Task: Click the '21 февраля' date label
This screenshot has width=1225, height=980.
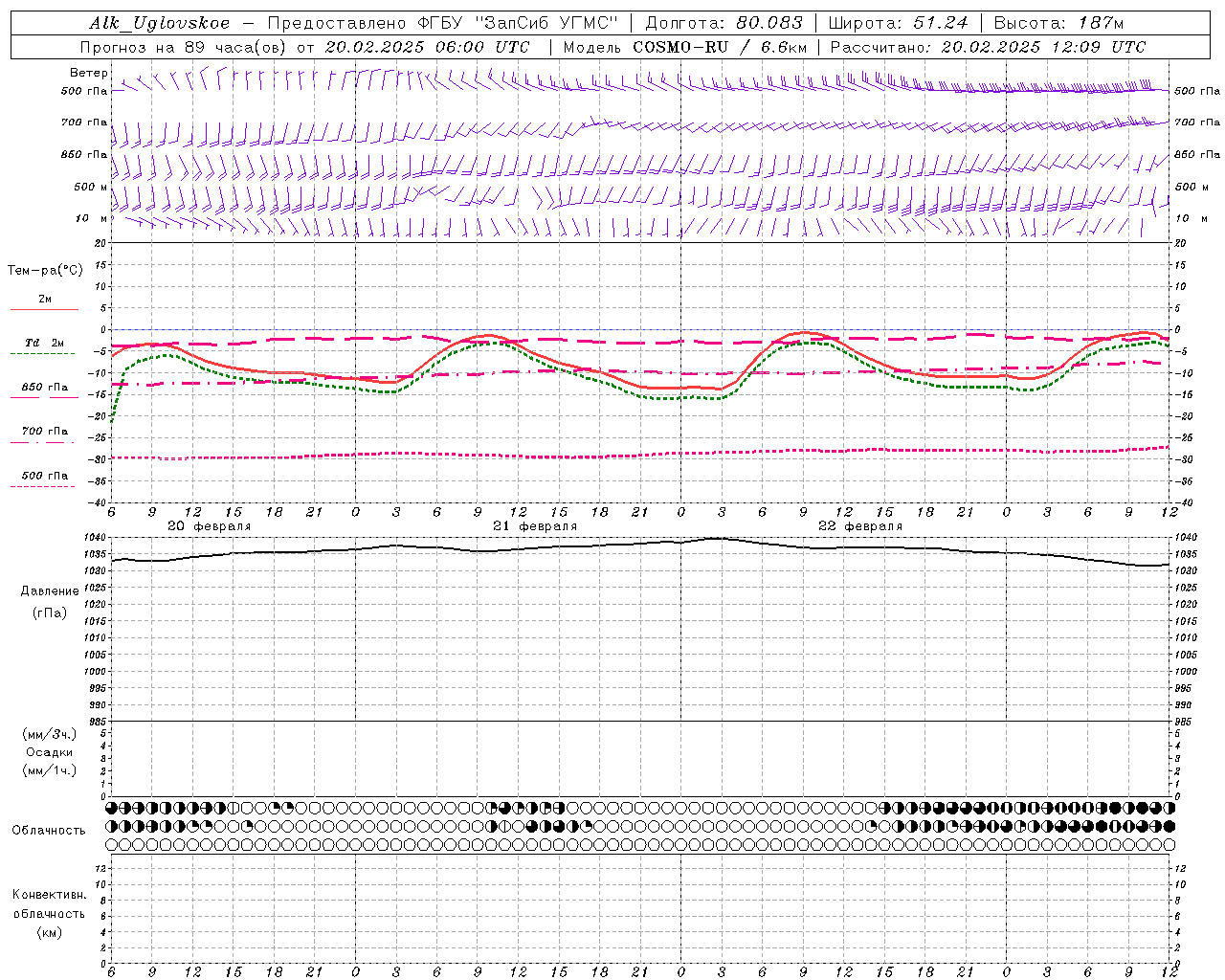Action: (535, 526)
